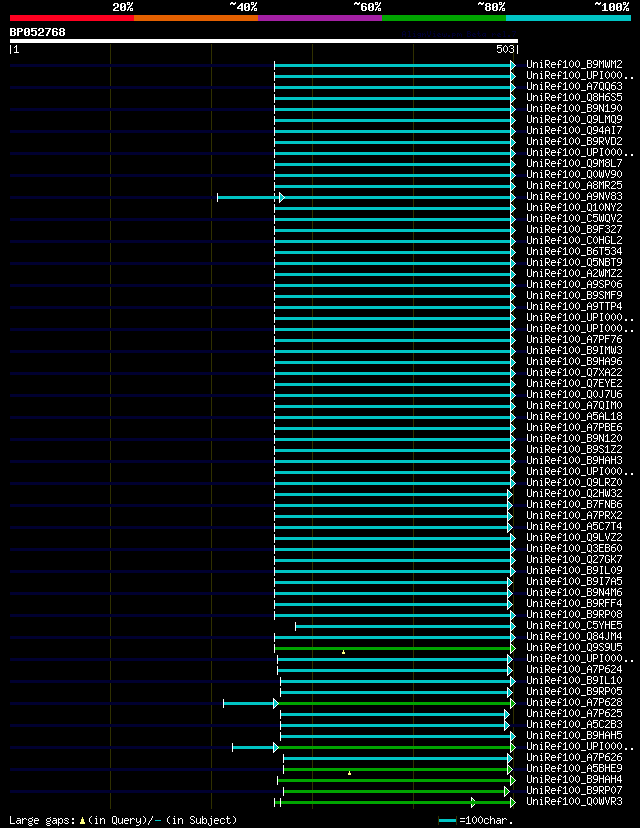This screenshot has height=828, width=640.
Task: Open the UniRef100_B9N190 hit label
Action: click(x=574, y=109)
